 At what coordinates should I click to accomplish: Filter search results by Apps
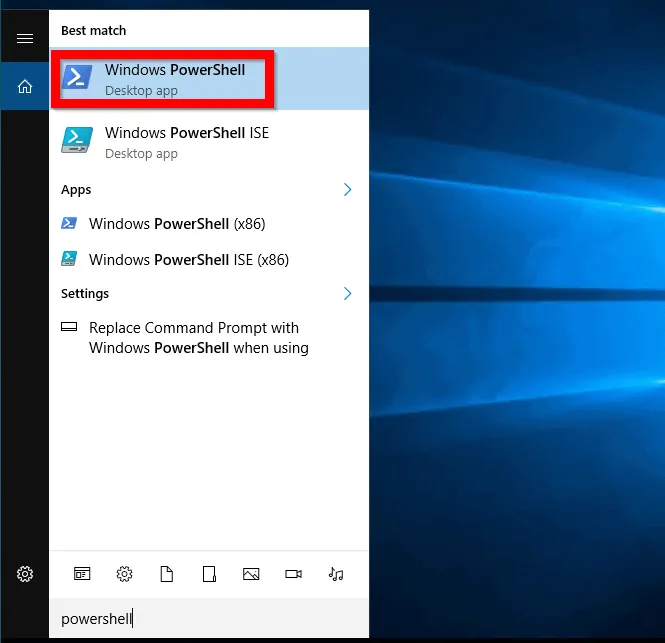82,574
